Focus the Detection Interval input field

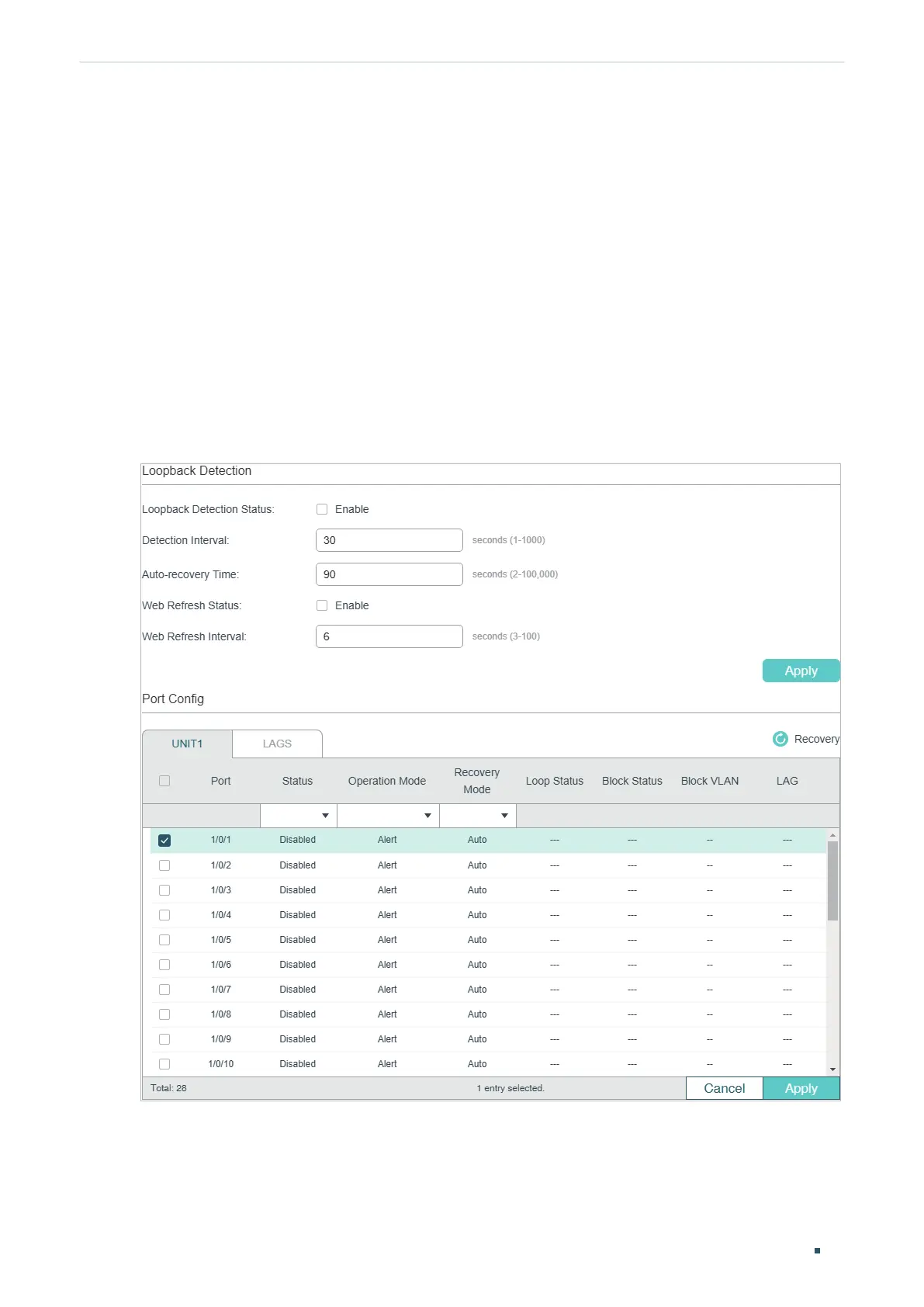point(389,540)
